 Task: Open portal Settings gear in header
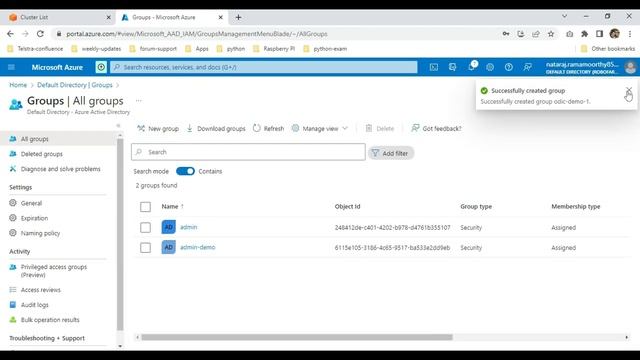coord(490,67)
